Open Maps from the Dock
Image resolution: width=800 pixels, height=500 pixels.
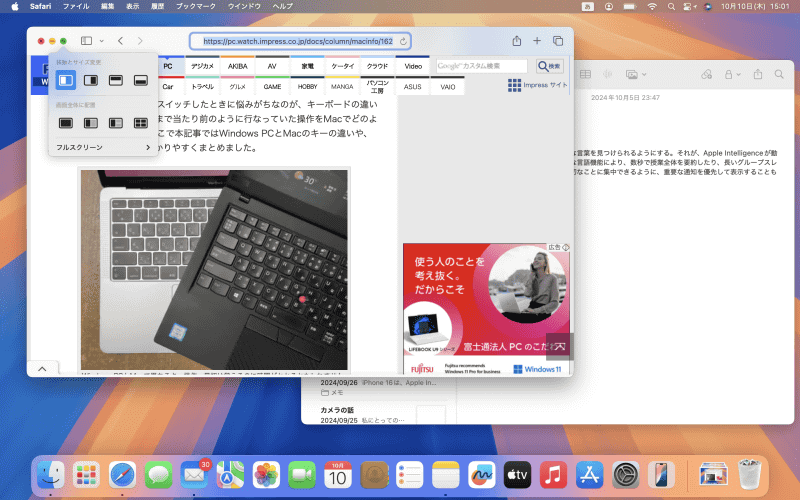click(230, 476)
